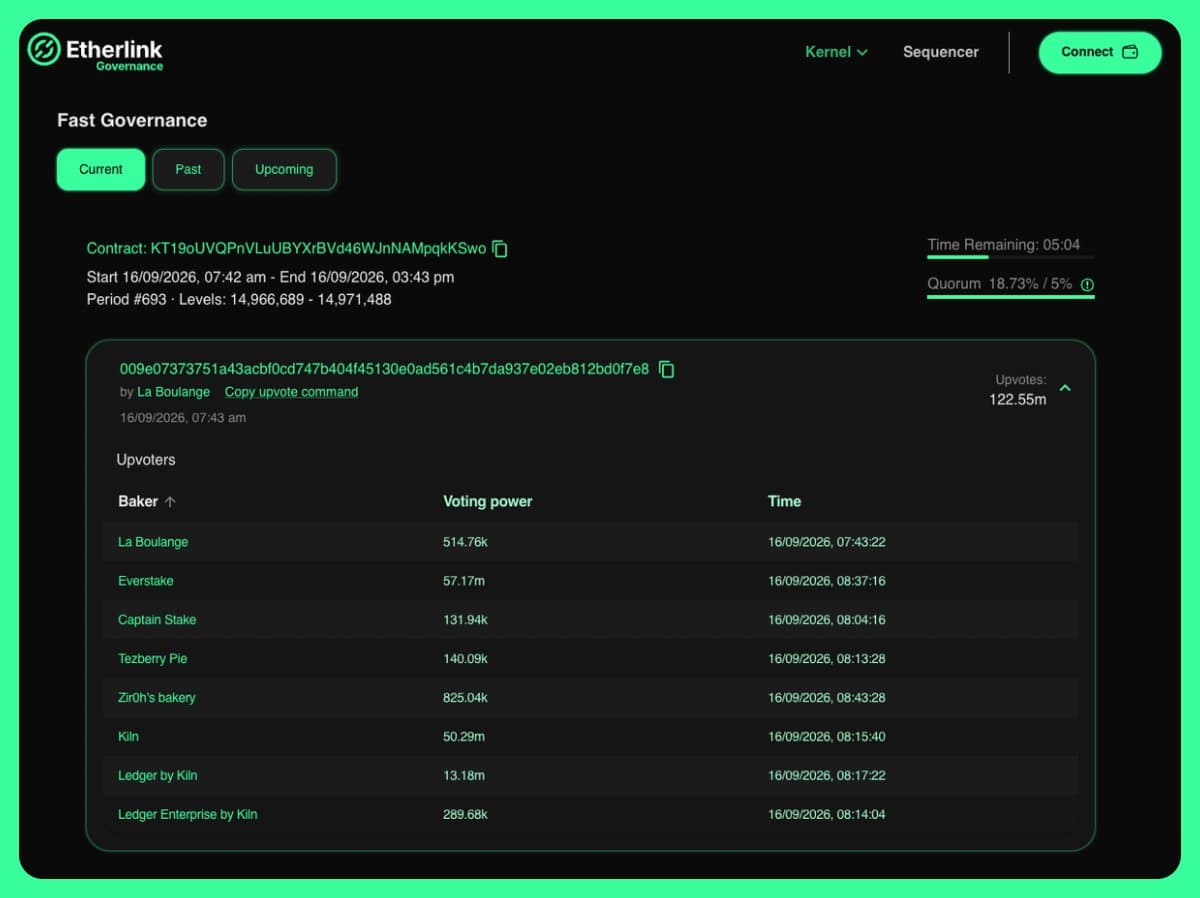Click the Voting power column header
This screenshot has height=898, width=1200.
tap(488, 501)
